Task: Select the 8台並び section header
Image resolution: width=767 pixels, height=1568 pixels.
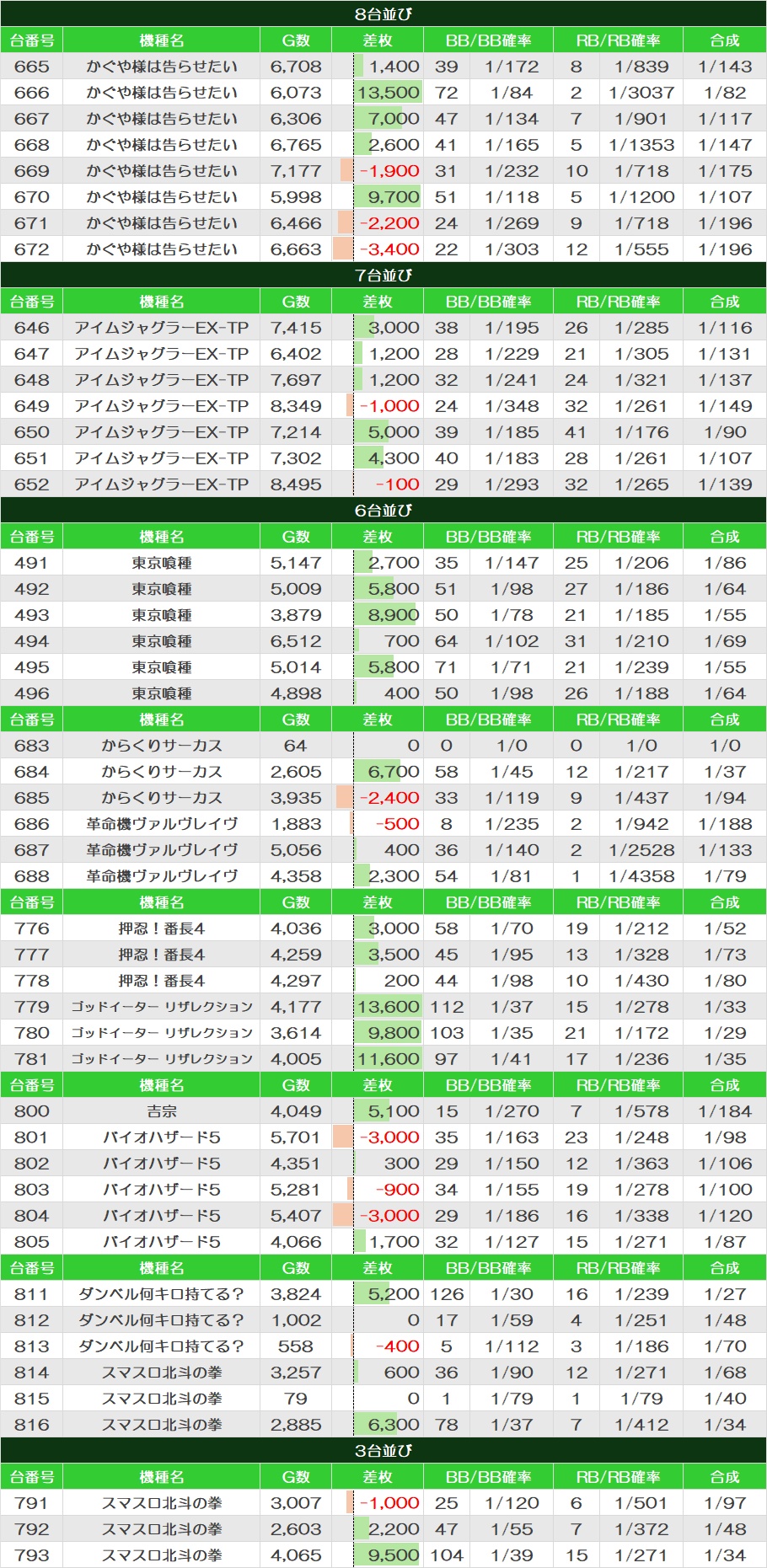Action: [x=383, y=13]
